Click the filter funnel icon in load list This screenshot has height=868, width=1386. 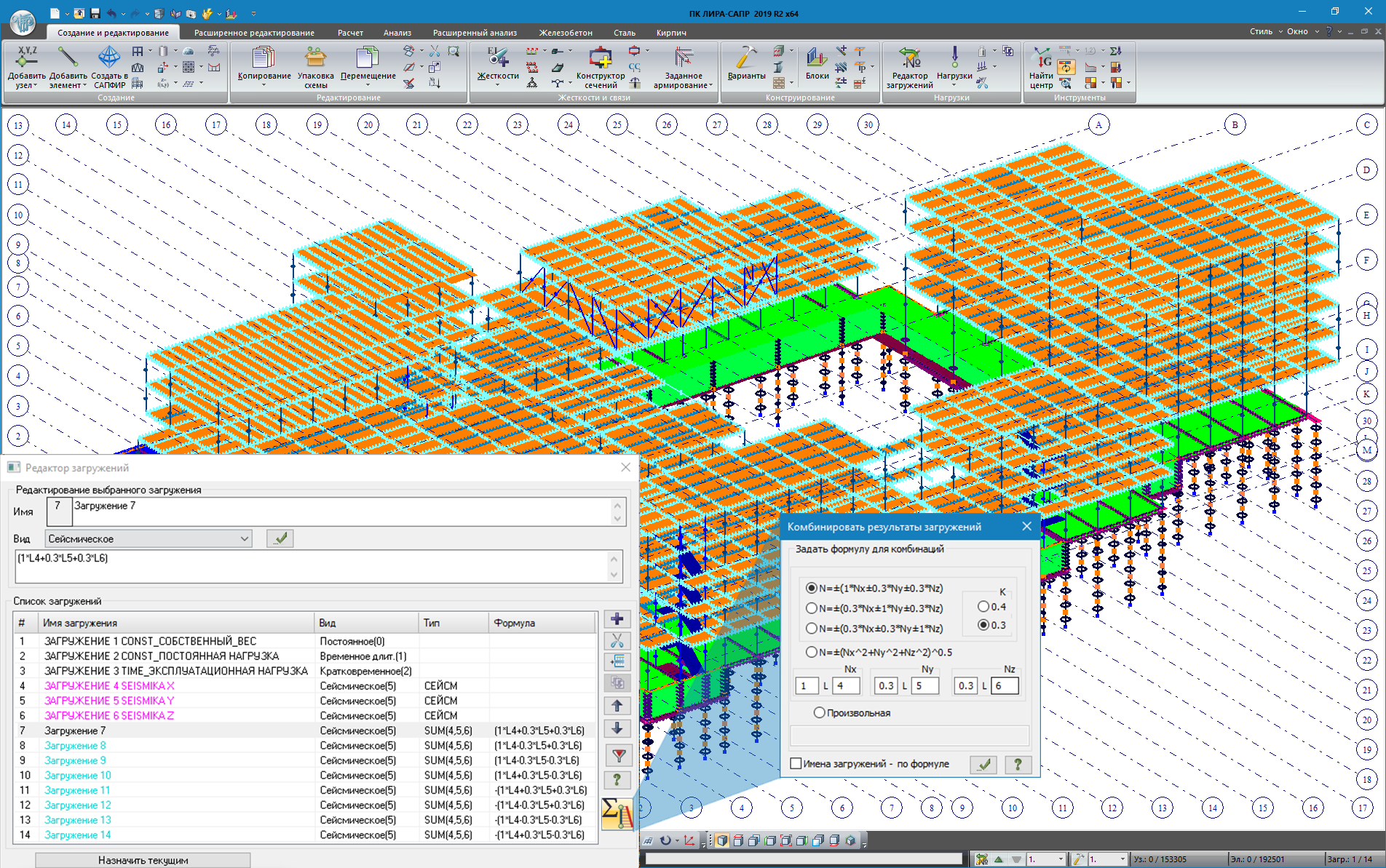[x=617, y=756]
